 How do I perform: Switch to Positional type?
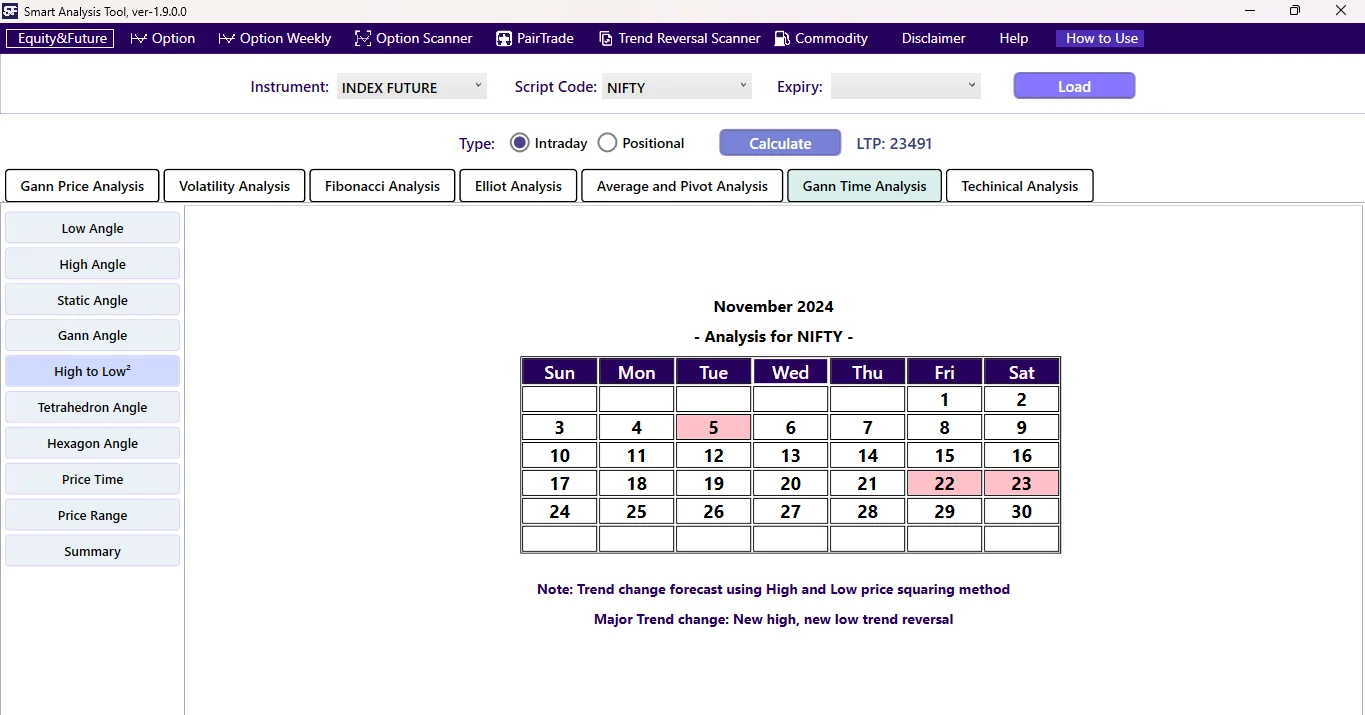coord(607,142)
